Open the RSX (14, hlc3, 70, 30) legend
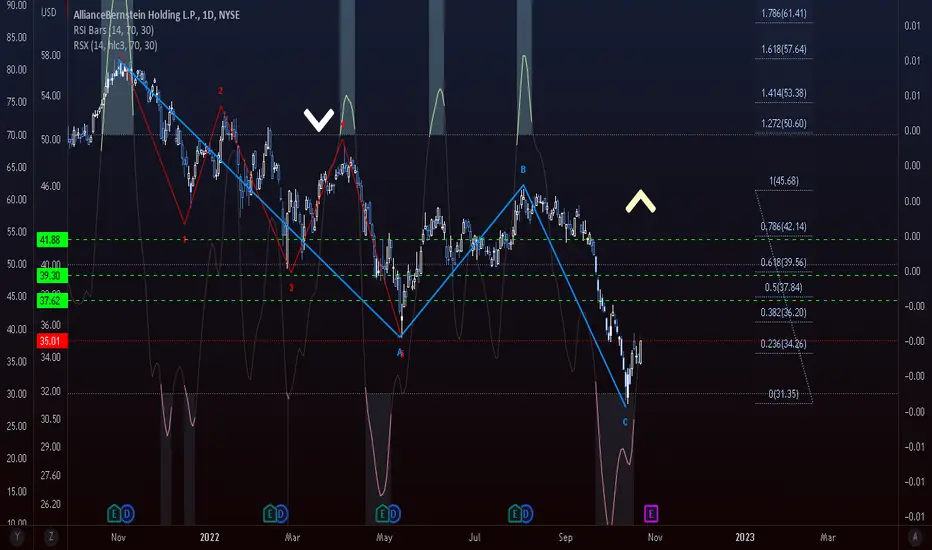The height and width of the screenshot is (550, 932). click(115, 45)
